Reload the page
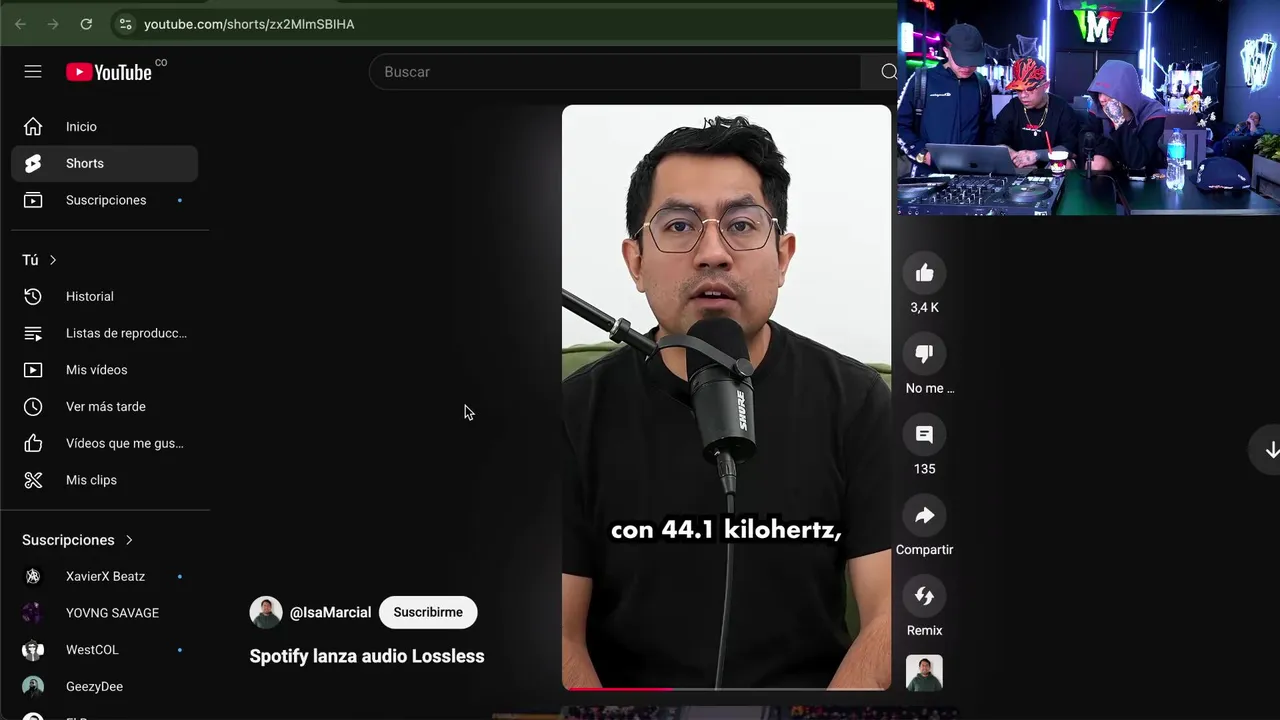The height and width of the screenshot is (720, 1280). click(x=86, y=24)
